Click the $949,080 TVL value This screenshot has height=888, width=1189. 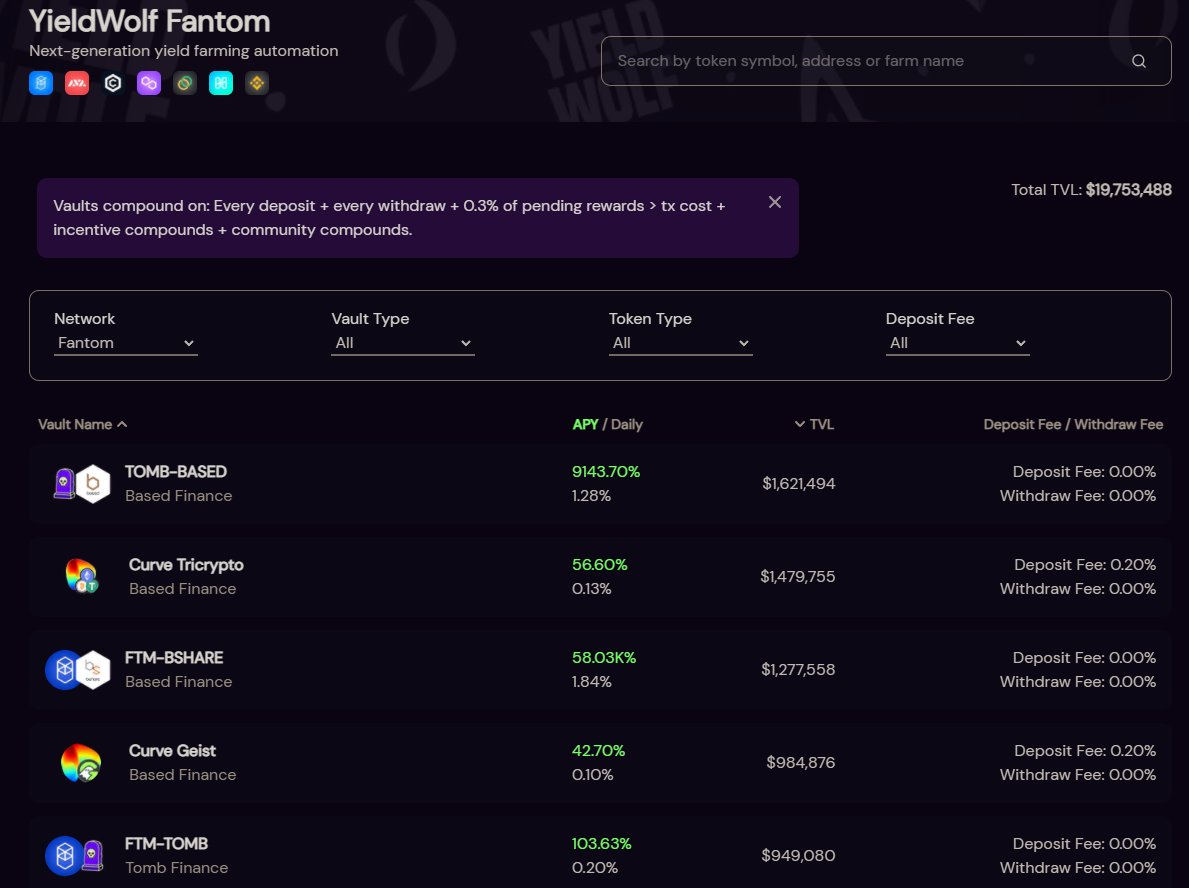(798, 855)
